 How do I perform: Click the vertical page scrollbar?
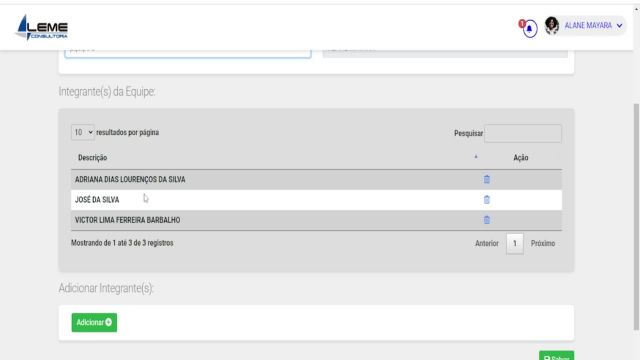coord(636,216)
